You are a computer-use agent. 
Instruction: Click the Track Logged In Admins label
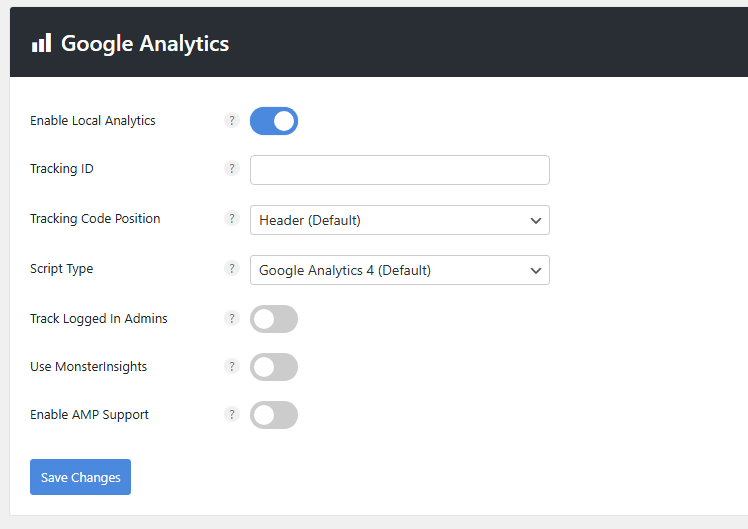click(x=99, y=319)
